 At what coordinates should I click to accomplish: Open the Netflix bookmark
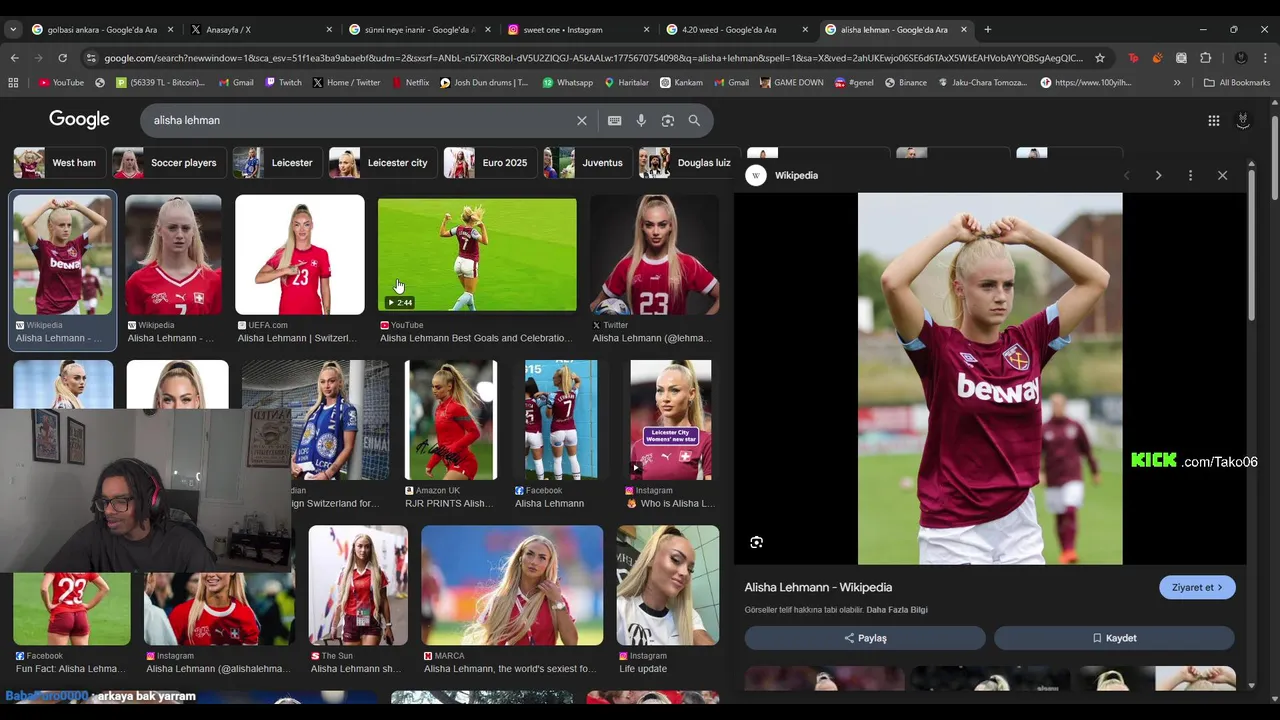pyautogui.click(x=410, y=82)
